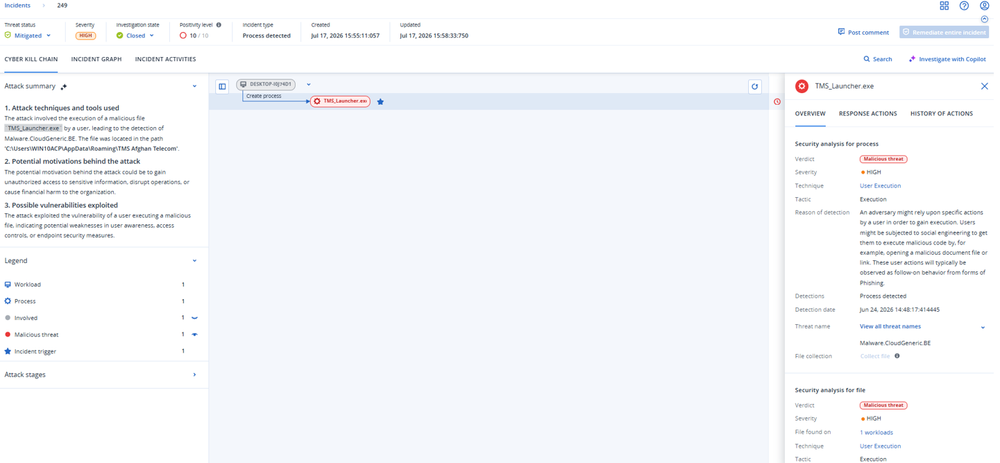Click Remediate entire incident button

click(944, 32)
